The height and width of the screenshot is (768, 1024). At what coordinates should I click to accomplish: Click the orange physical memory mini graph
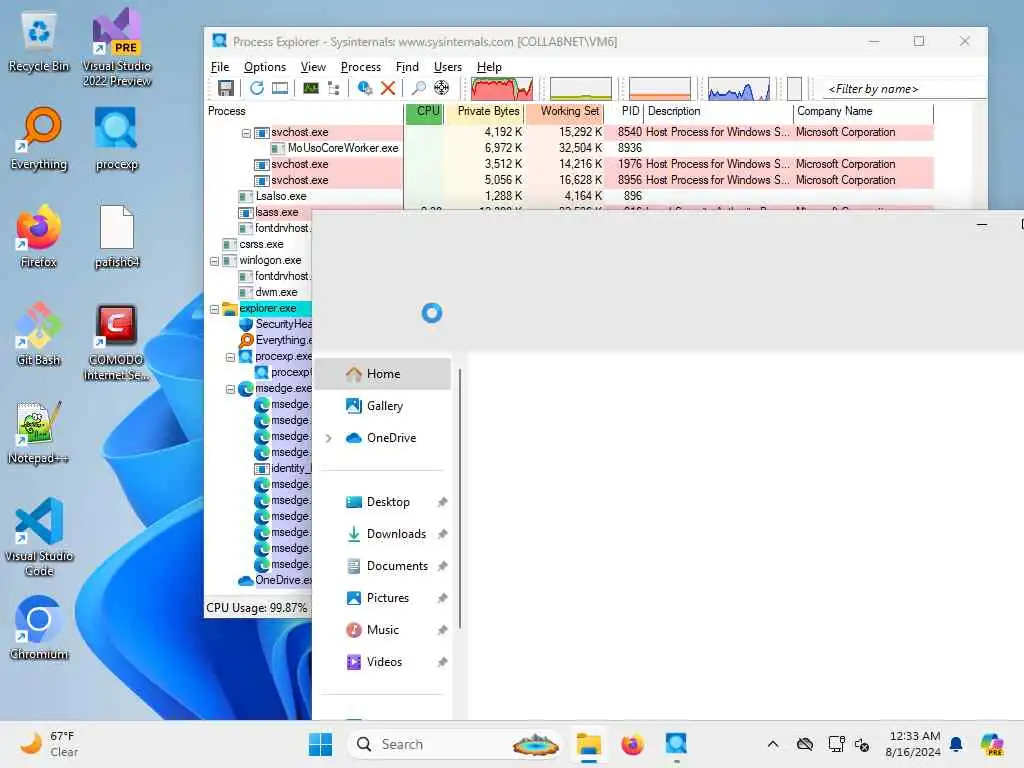[660, 89]
